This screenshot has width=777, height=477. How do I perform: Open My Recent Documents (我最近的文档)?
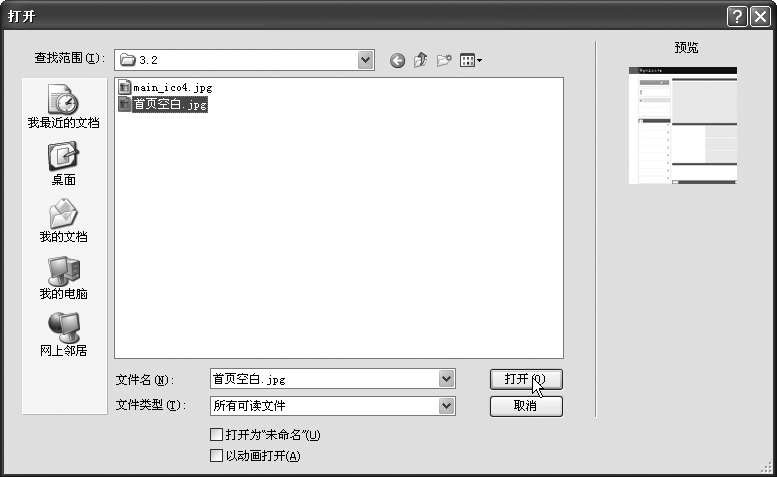click(x=64, y=106)
